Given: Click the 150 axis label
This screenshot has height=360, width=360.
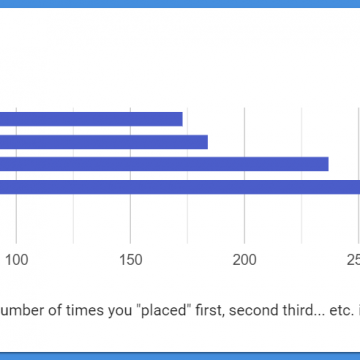Looking at the screenshot, I should [x=131, y=260].
